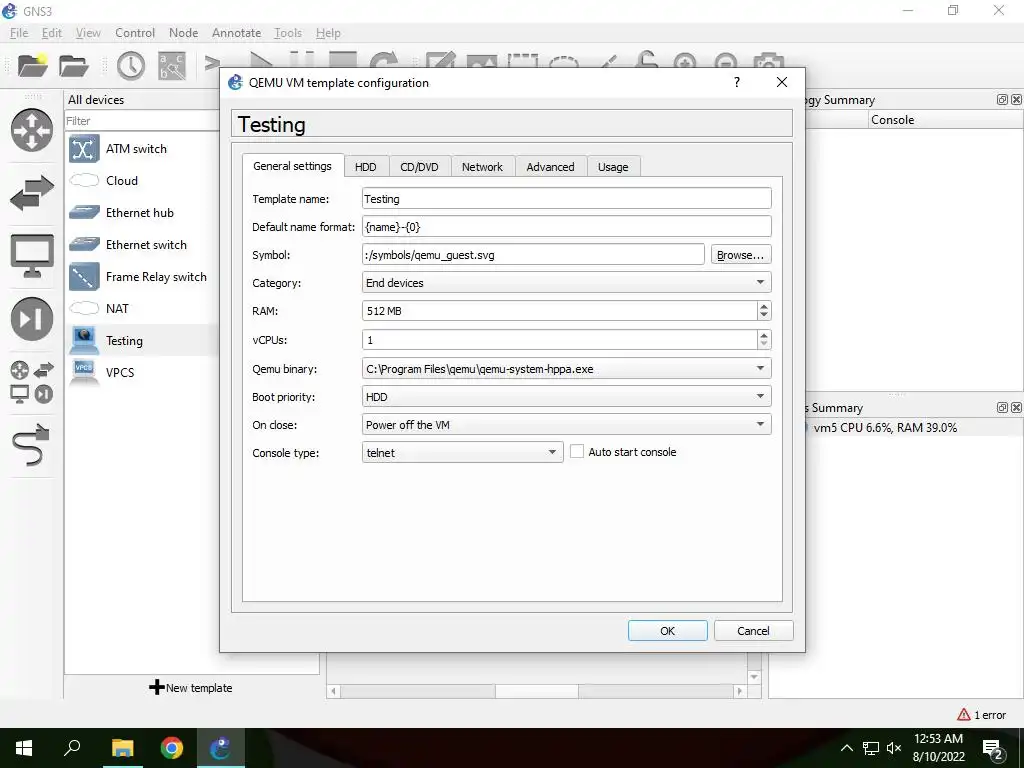Browse switches category in device sidebar
This screenshot has height=768, width=1024.
point(31,193)
